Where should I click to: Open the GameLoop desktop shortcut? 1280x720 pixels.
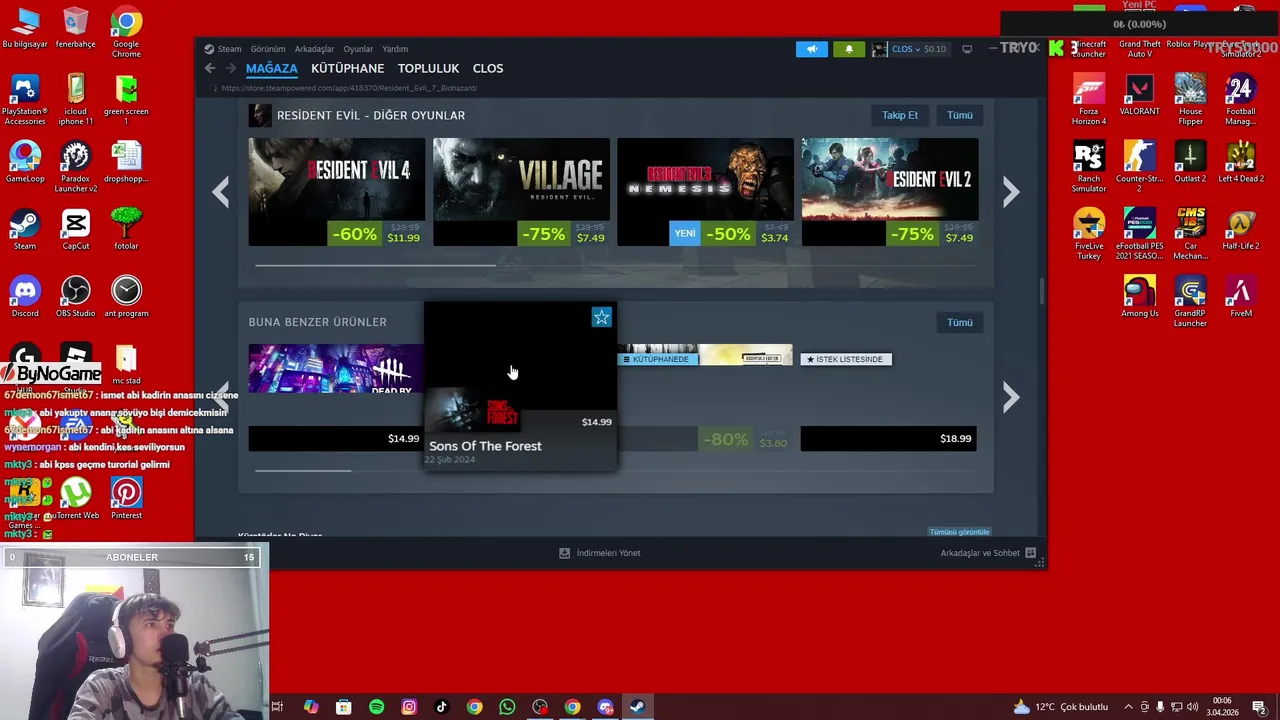(x=25, y=163)
